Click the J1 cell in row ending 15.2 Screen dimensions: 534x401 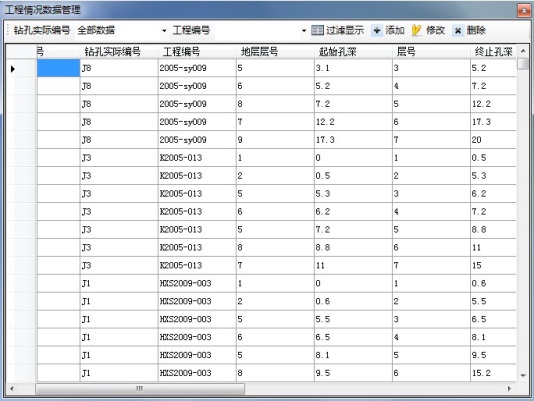pyautogui.click(x=119, y=373)
